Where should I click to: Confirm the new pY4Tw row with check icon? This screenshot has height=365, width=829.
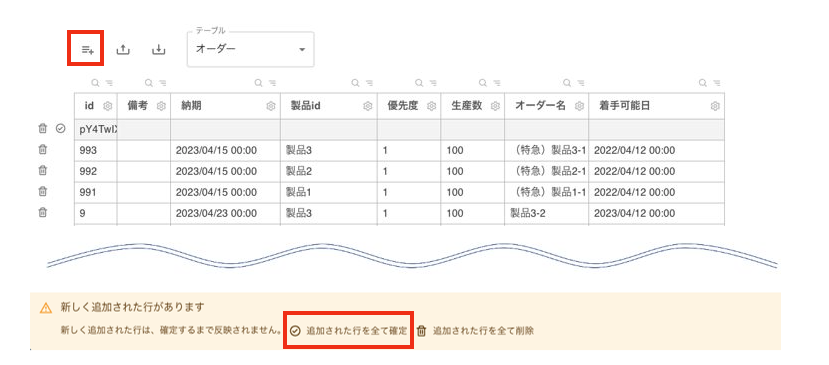(60, 129)
